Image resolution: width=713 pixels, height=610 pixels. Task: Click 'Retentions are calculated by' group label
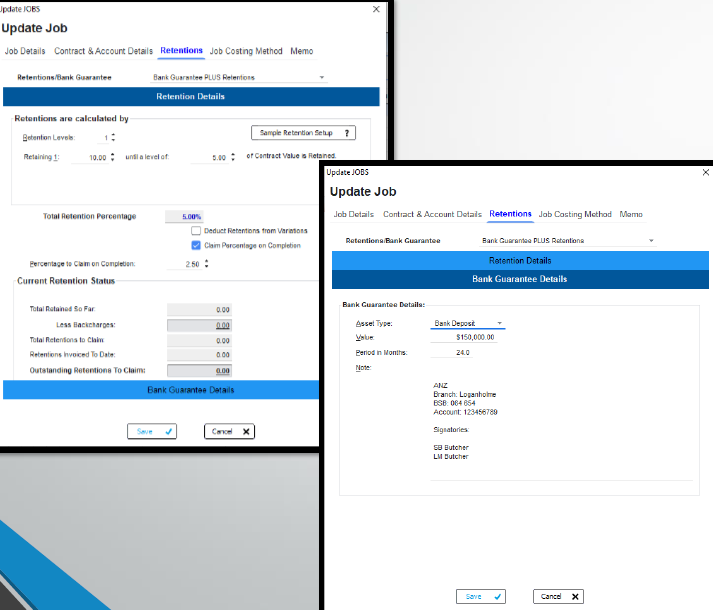[71, 118]
